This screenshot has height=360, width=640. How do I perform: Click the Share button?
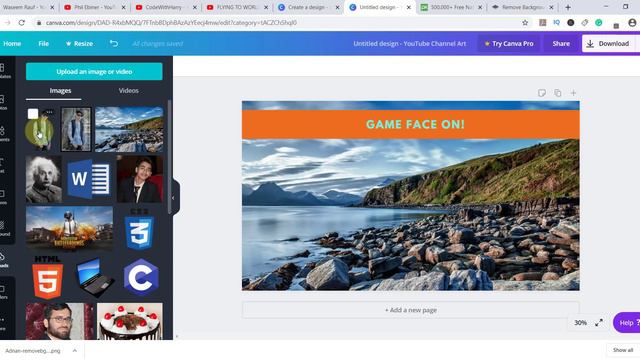561,43
